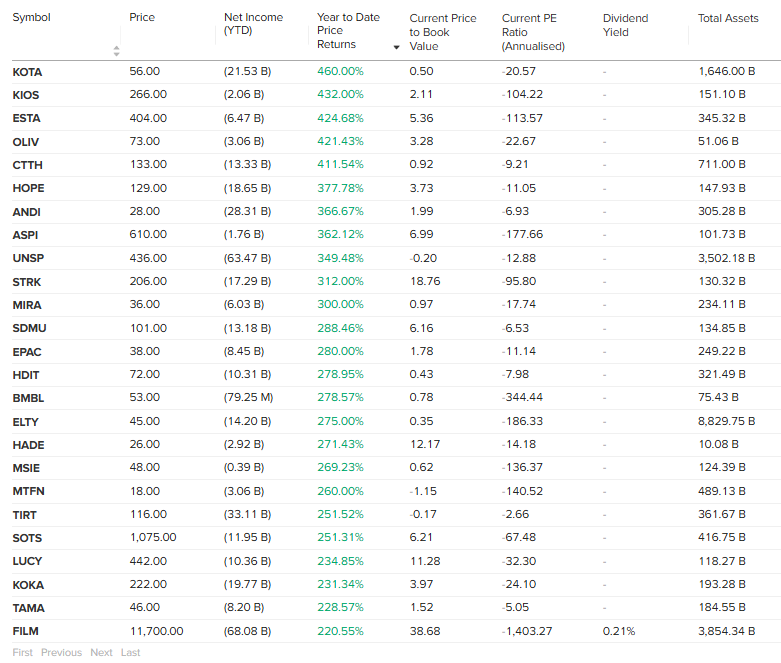Click FILM's 0.21% dividend yield cell
Image resolution: width=781 pixels, height=663 pixels.
618,631
